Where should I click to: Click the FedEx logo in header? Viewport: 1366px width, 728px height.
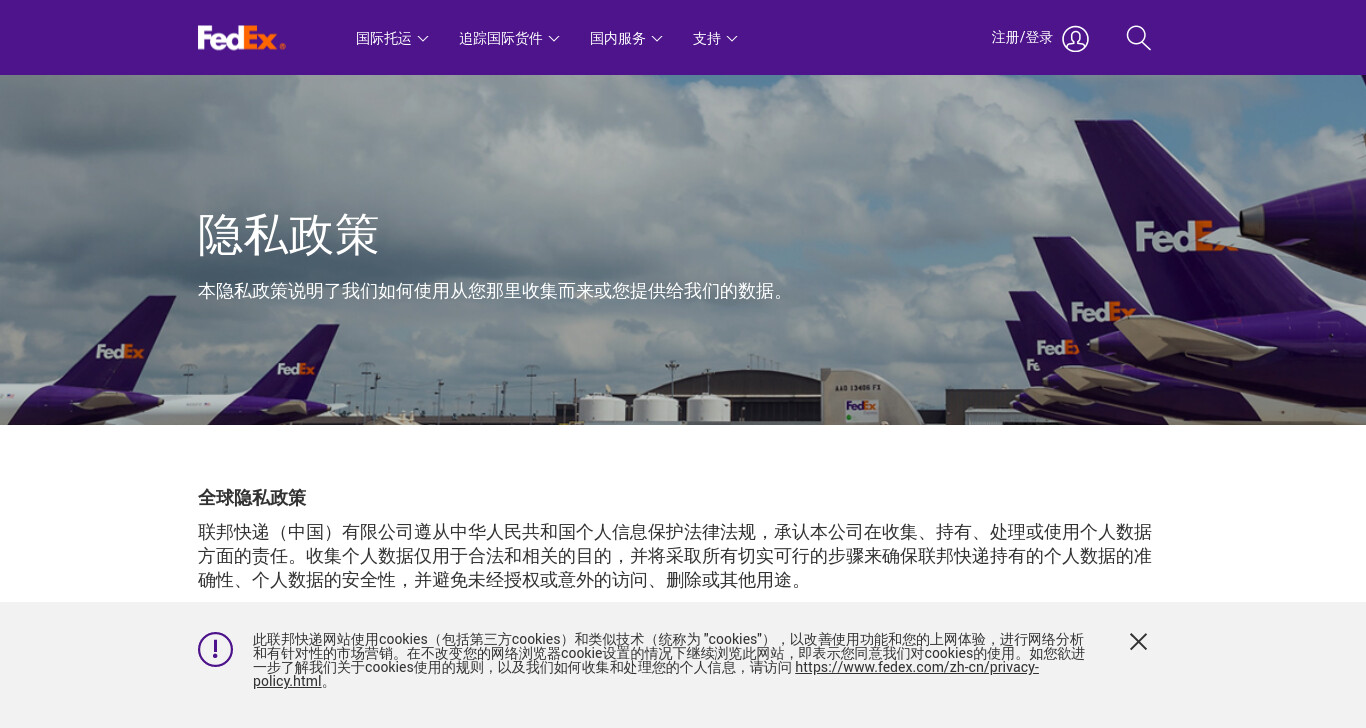click(x=242, y=38)
